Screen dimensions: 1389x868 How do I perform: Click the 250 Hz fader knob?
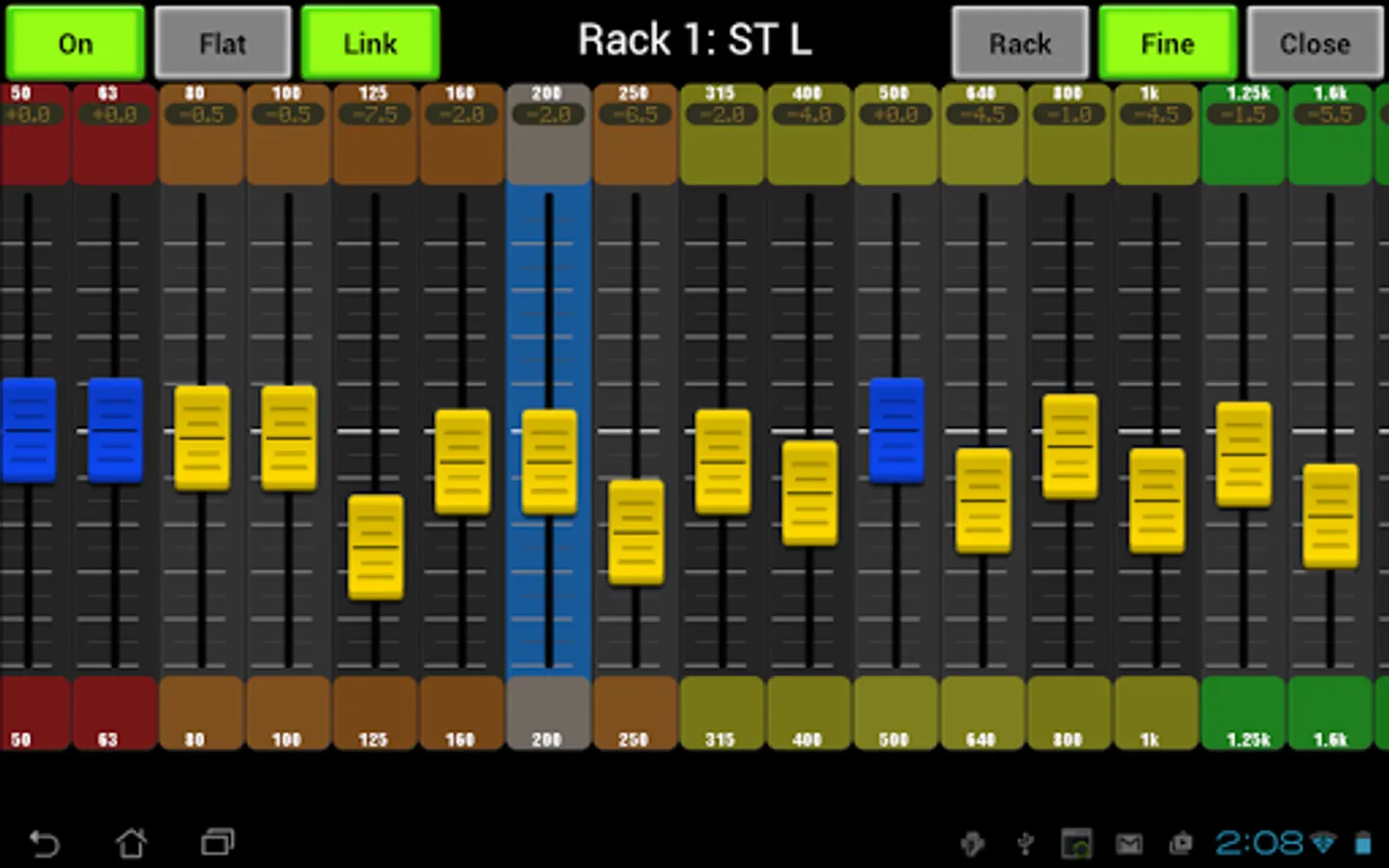click(637, 532)
